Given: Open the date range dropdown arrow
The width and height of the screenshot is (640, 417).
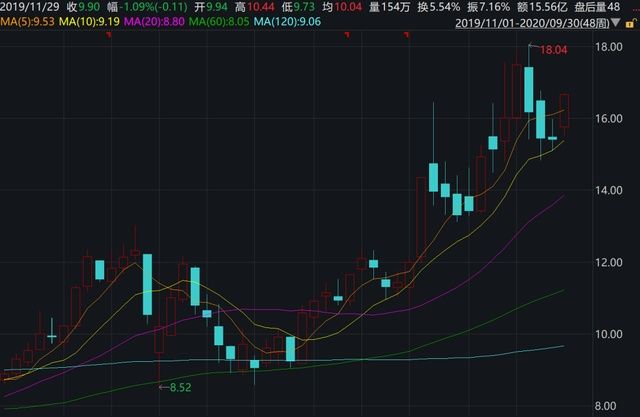Looking at the screenshot, I should (x=616, y=22).
